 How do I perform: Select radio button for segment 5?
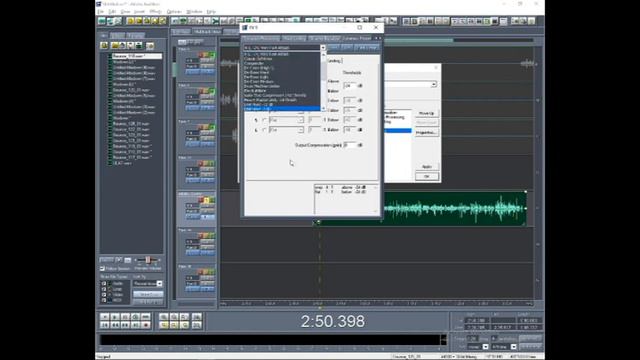tap(264, 120)
